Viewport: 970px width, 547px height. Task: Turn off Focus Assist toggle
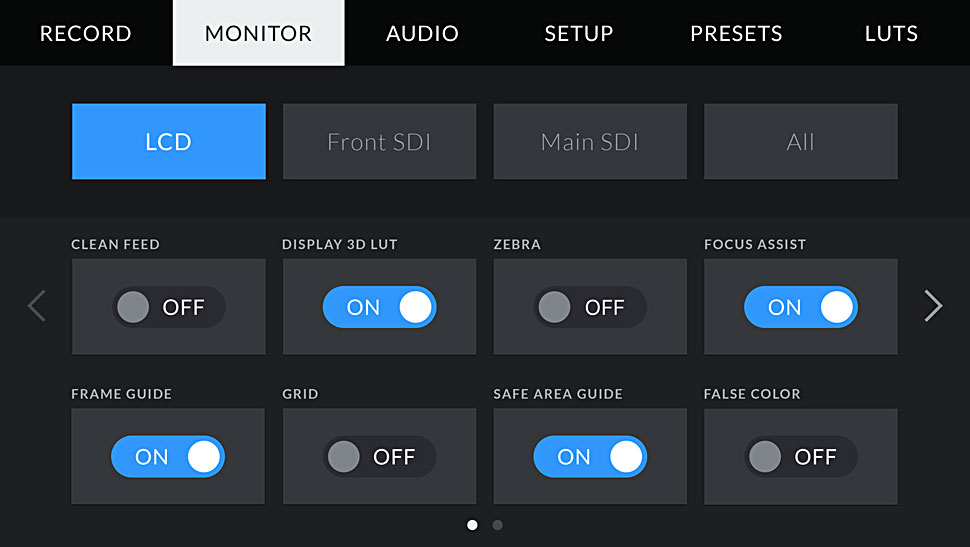800,307
